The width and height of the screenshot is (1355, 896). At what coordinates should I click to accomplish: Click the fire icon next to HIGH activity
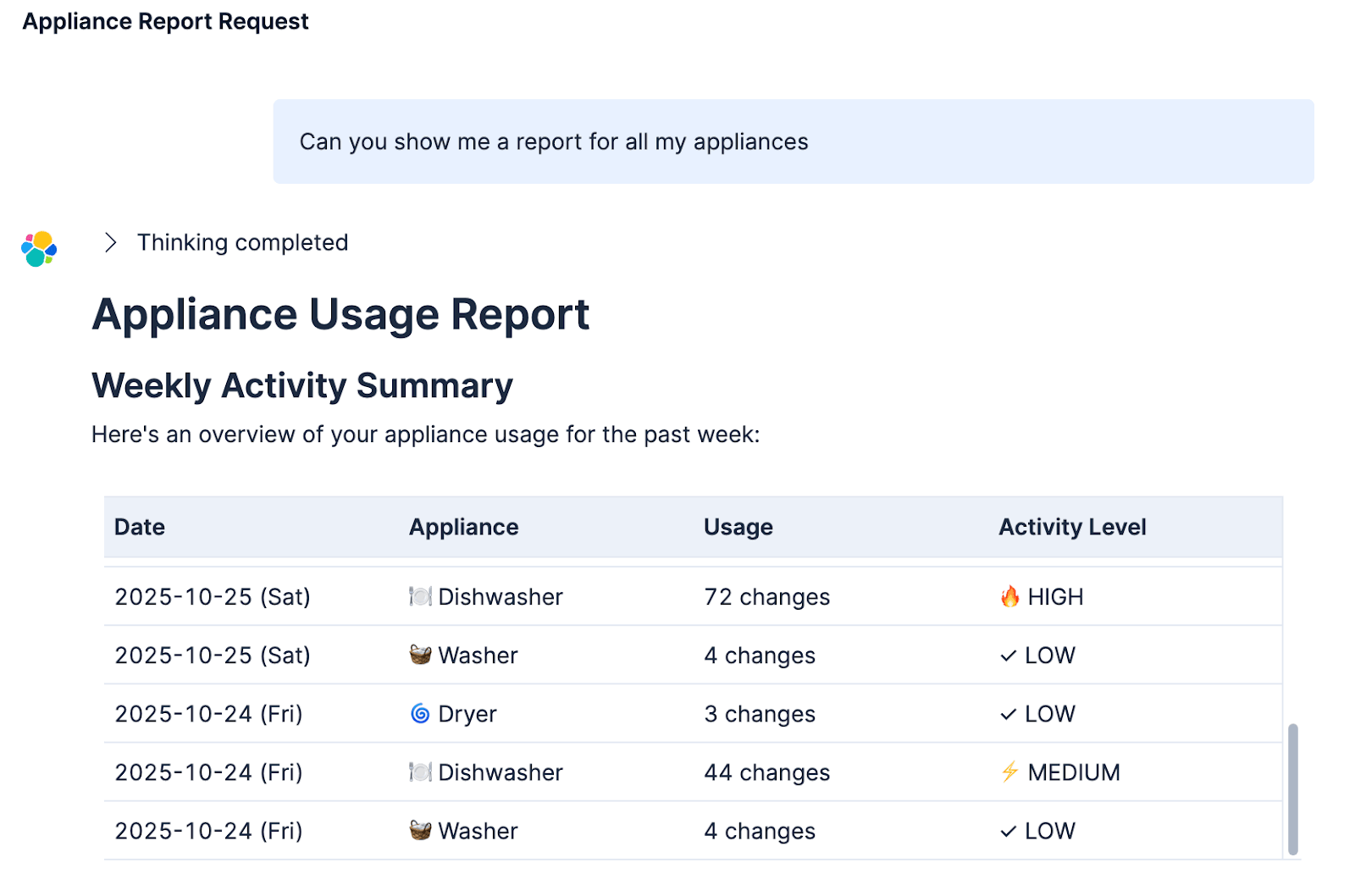(x=1009, y=596)
